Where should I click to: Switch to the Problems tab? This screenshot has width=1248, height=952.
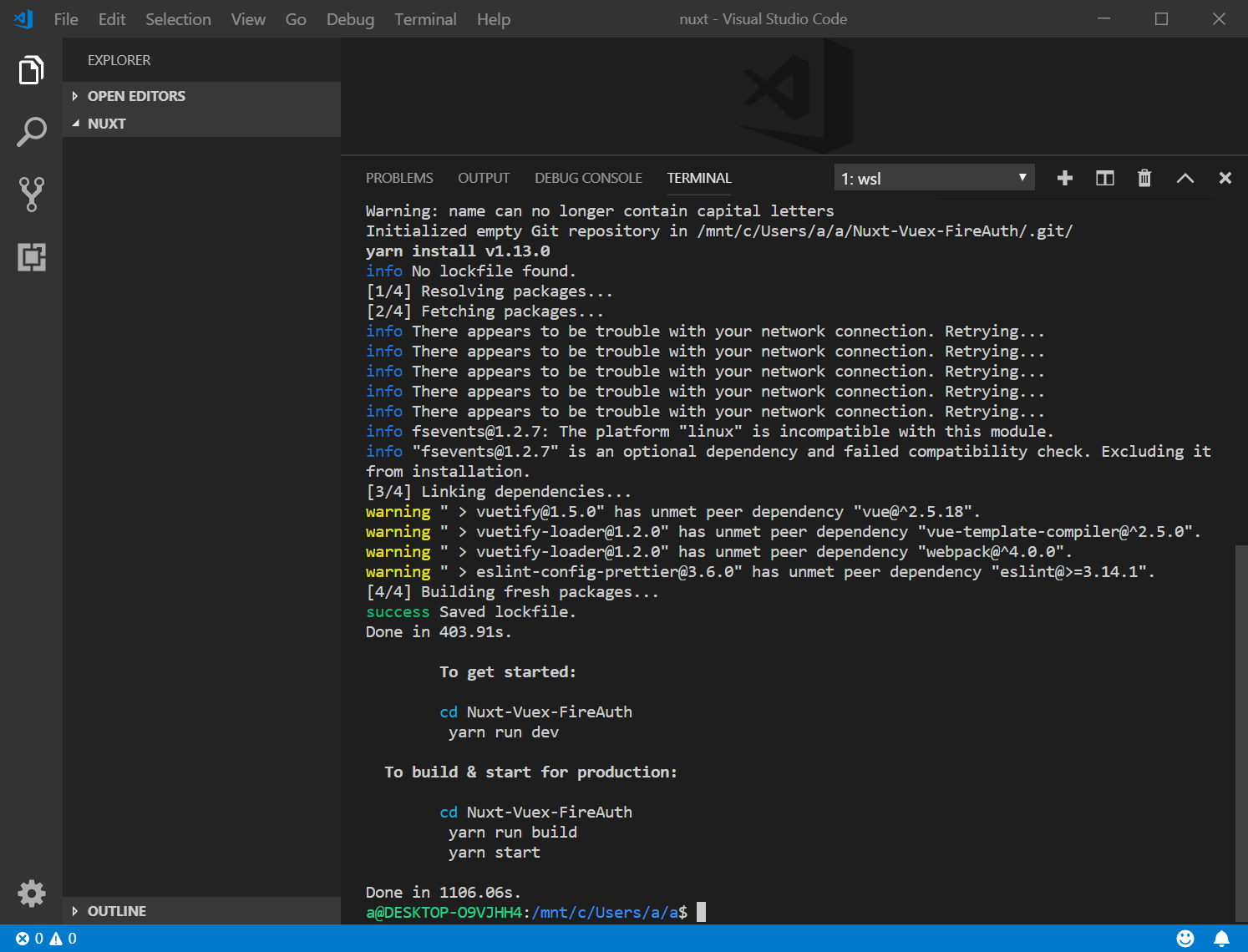pos(399,178)
